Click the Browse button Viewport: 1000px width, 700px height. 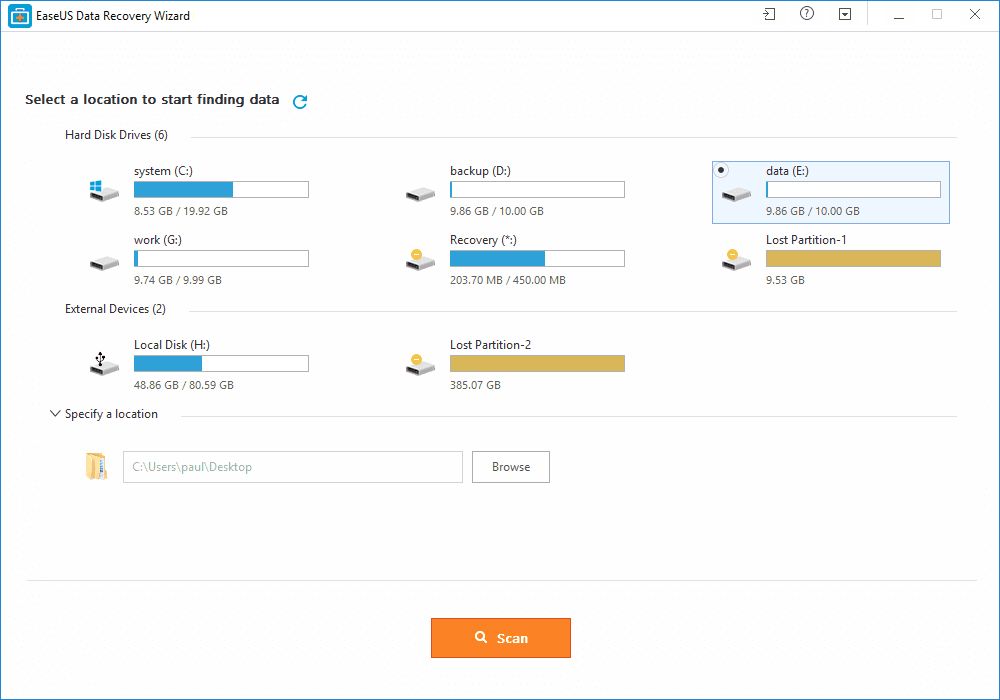point(510,466)
